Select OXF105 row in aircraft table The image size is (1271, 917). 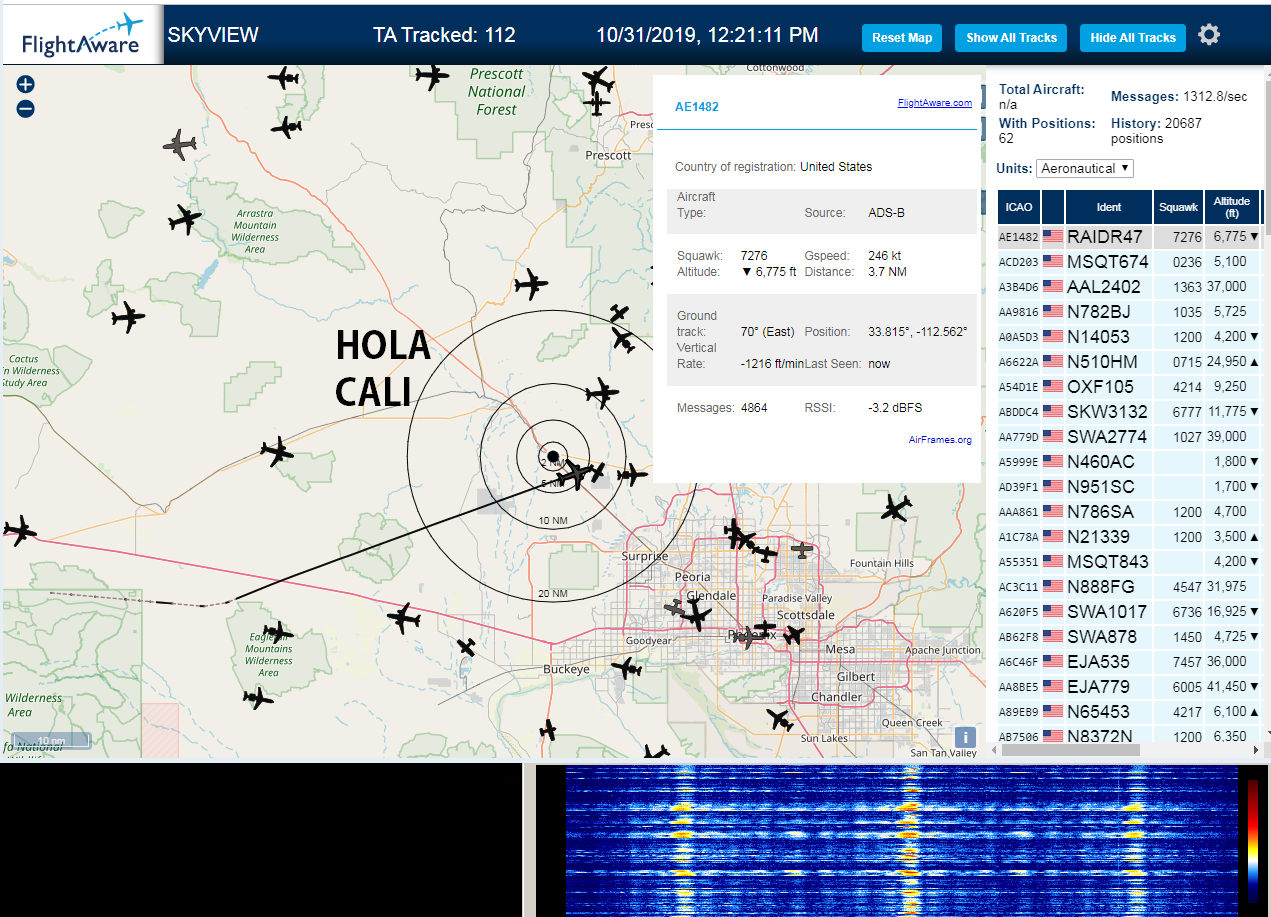point(1129,387)
